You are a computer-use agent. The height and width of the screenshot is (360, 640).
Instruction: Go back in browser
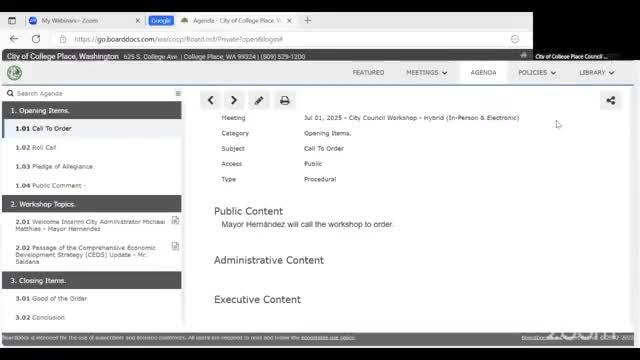[x=14, y=39]
